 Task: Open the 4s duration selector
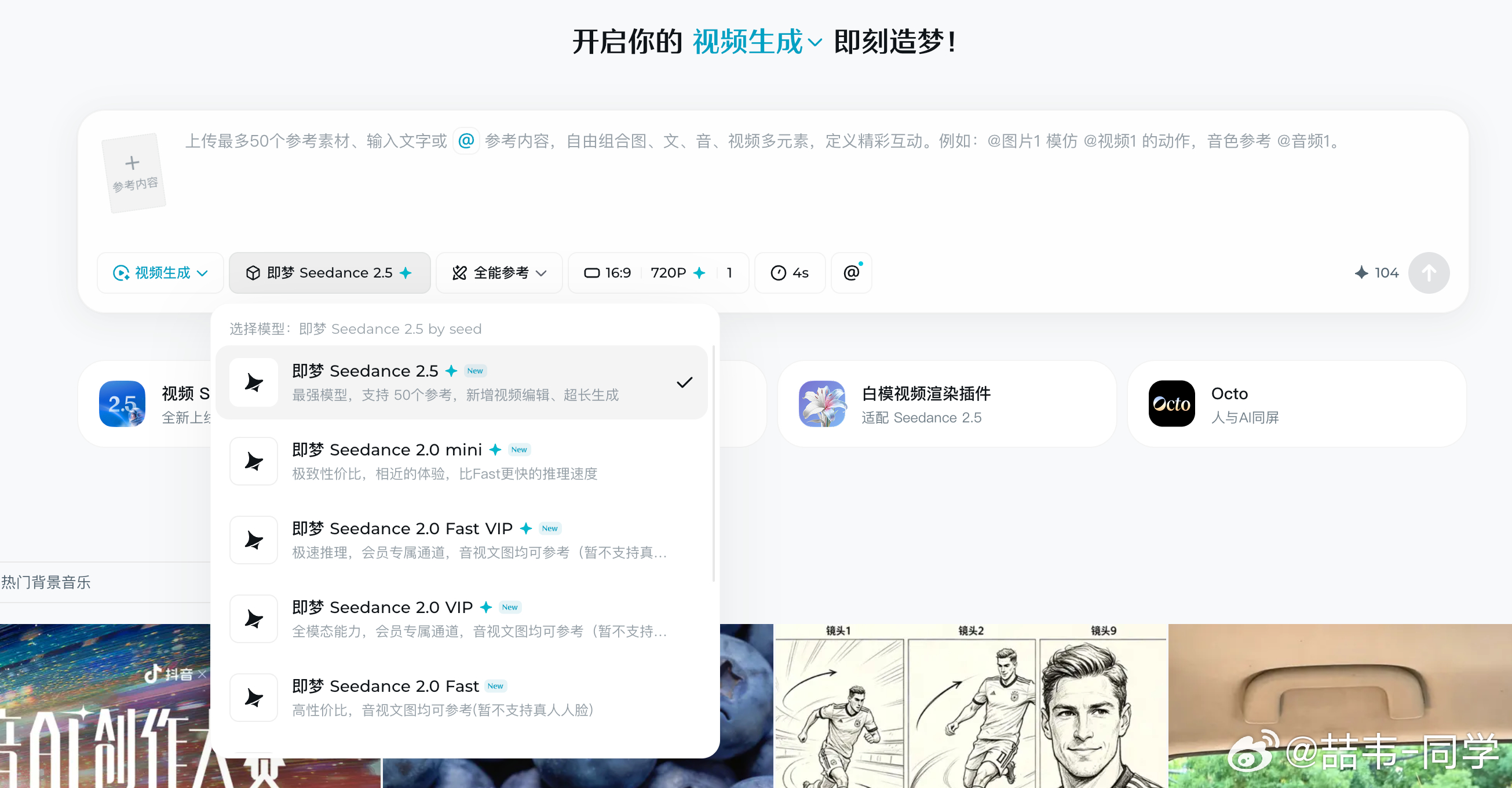coord(790,273)
